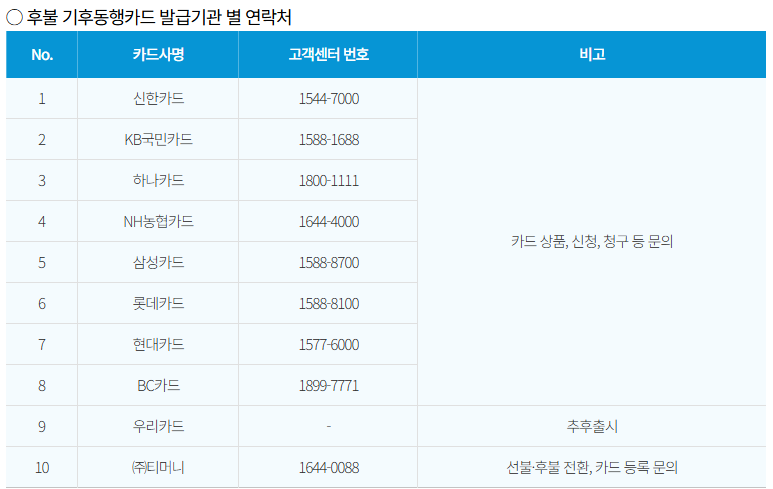Click phone number 1644-0088
This screenshot has width=773, height=489.
[x=328, y=467]
